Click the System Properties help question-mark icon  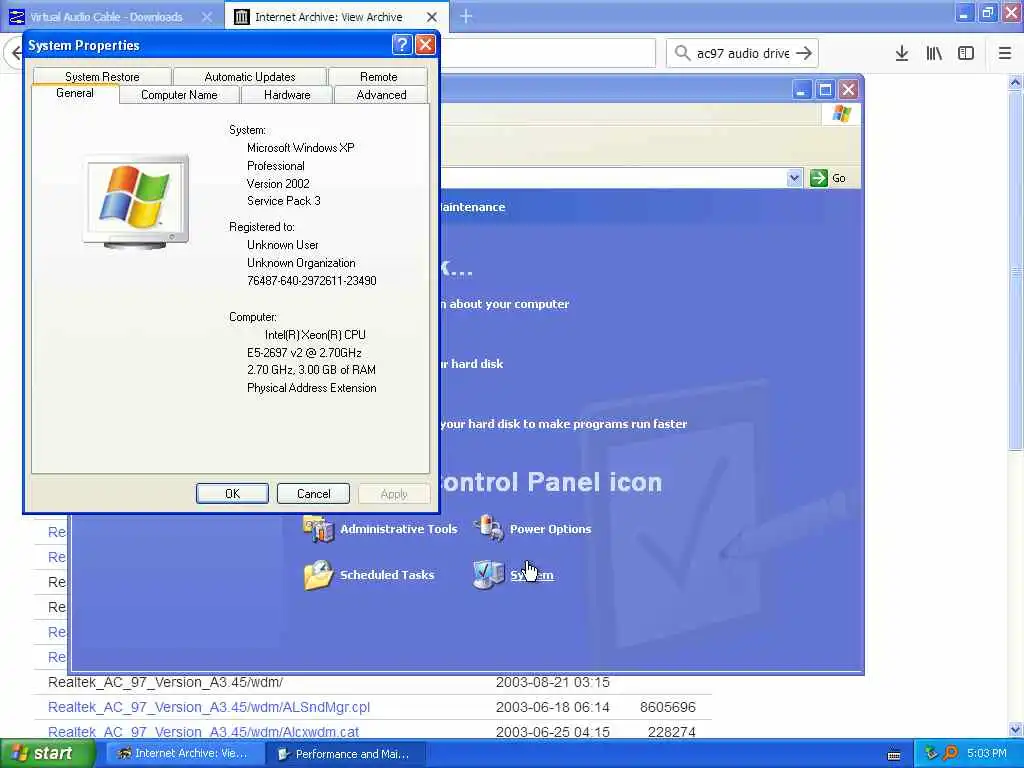[x=402, y=44]
